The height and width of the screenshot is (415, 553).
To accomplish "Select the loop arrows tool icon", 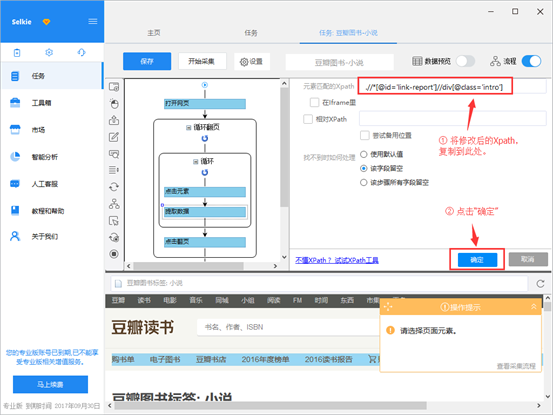I will pos(114,187).
